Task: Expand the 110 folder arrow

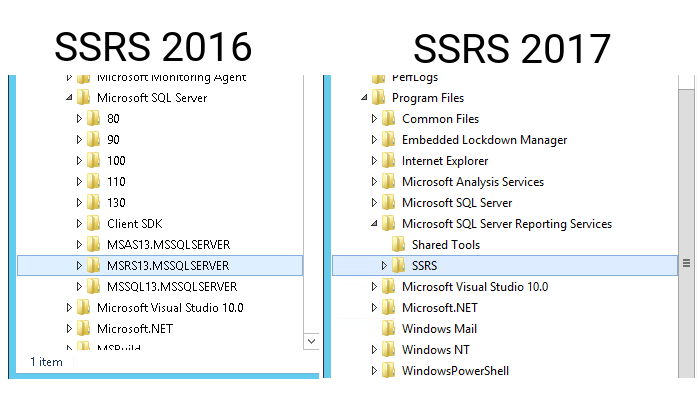Action: (79, 182)
